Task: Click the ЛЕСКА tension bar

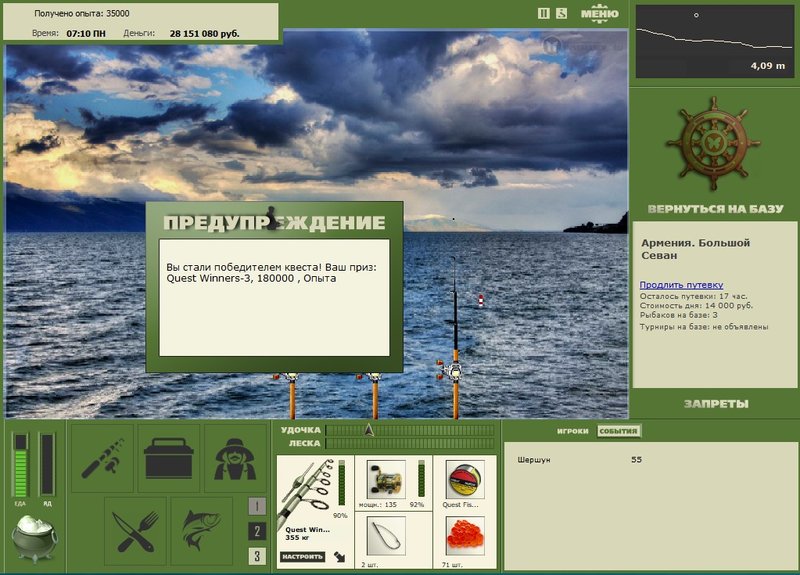Action: point(410,443)
